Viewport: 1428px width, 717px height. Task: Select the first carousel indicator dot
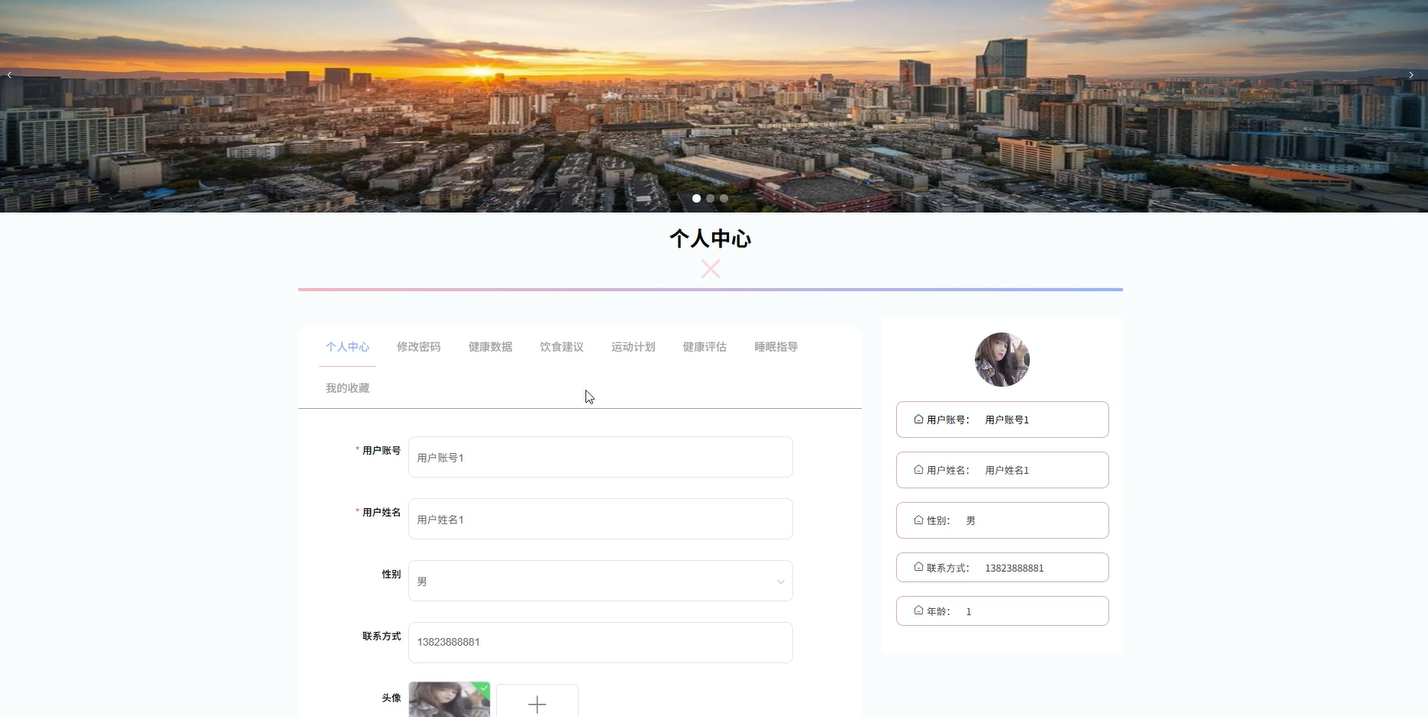(x=696, y=198)
